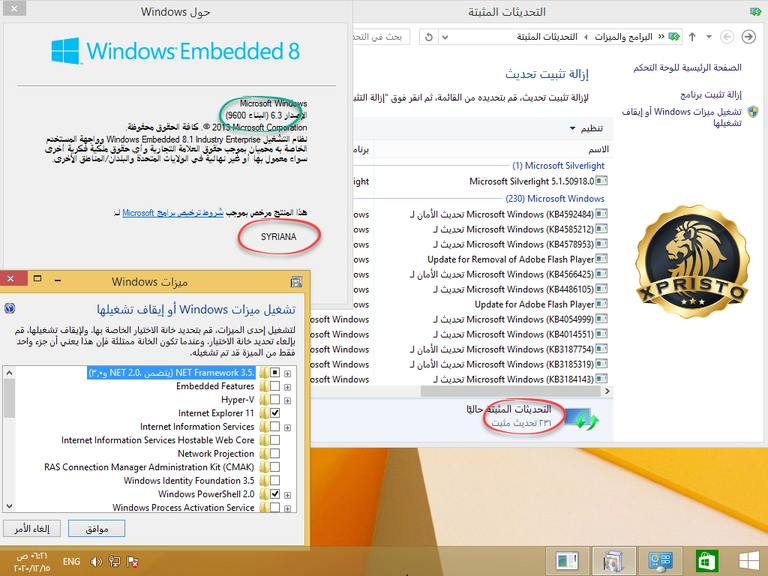Enable IIS Hostable Web Core checkbox
This screenshot has height=576, width=768.
pos(275,440)
